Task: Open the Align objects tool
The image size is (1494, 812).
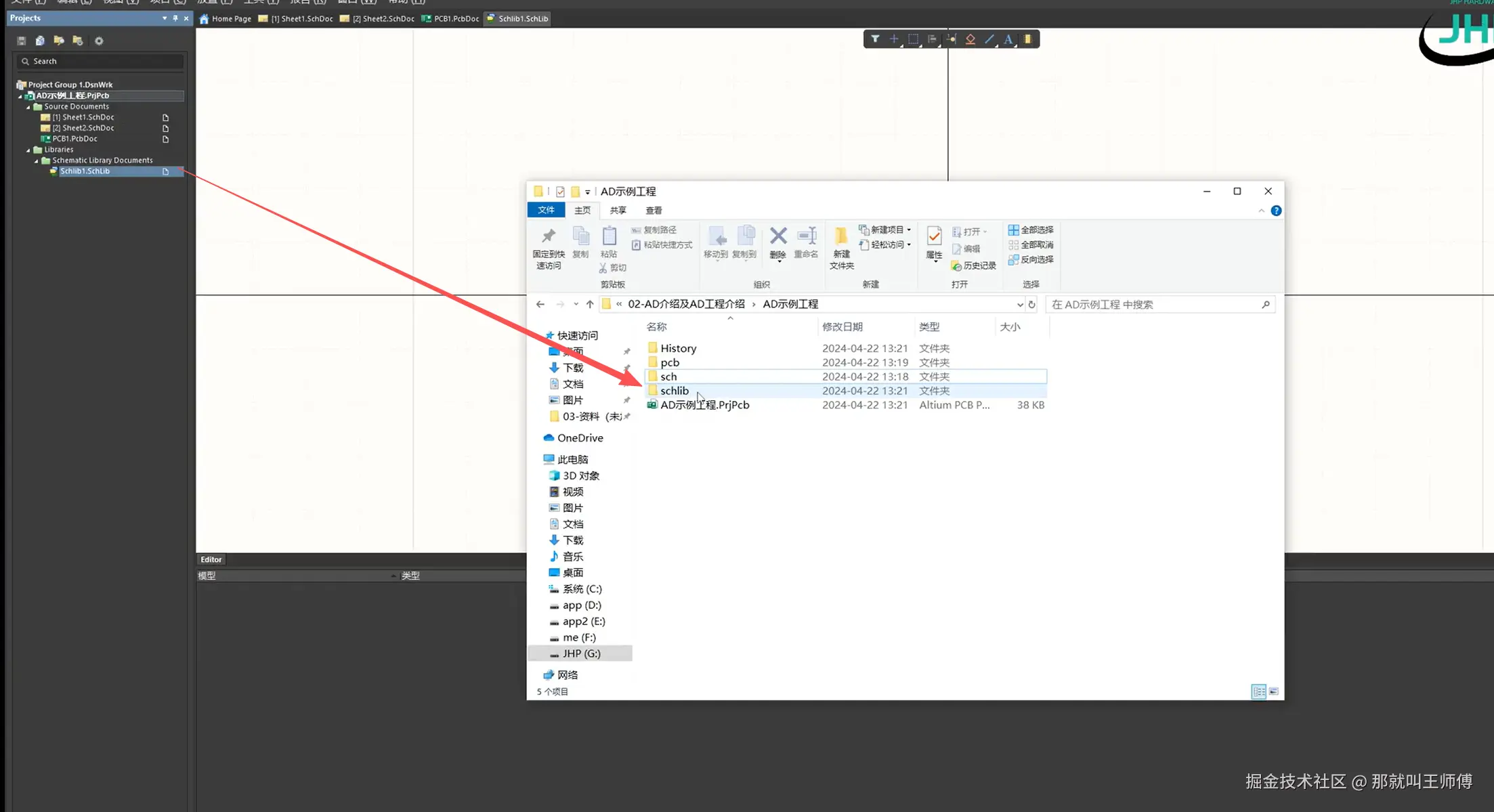Action: tap(932, 39)
